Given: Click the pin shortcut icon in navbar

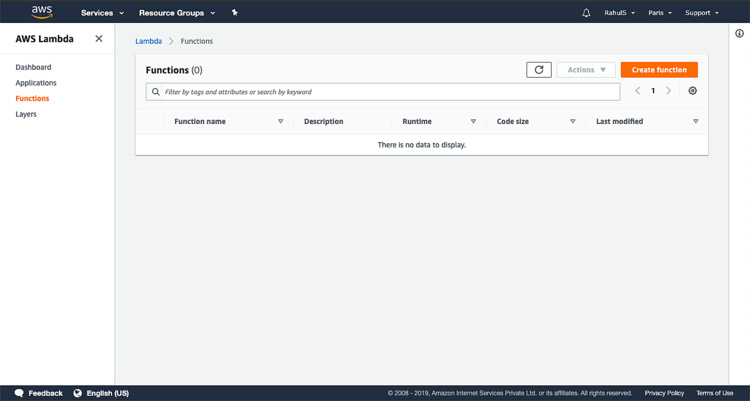Looking at the screenshot, I should (x=234, y=13).
